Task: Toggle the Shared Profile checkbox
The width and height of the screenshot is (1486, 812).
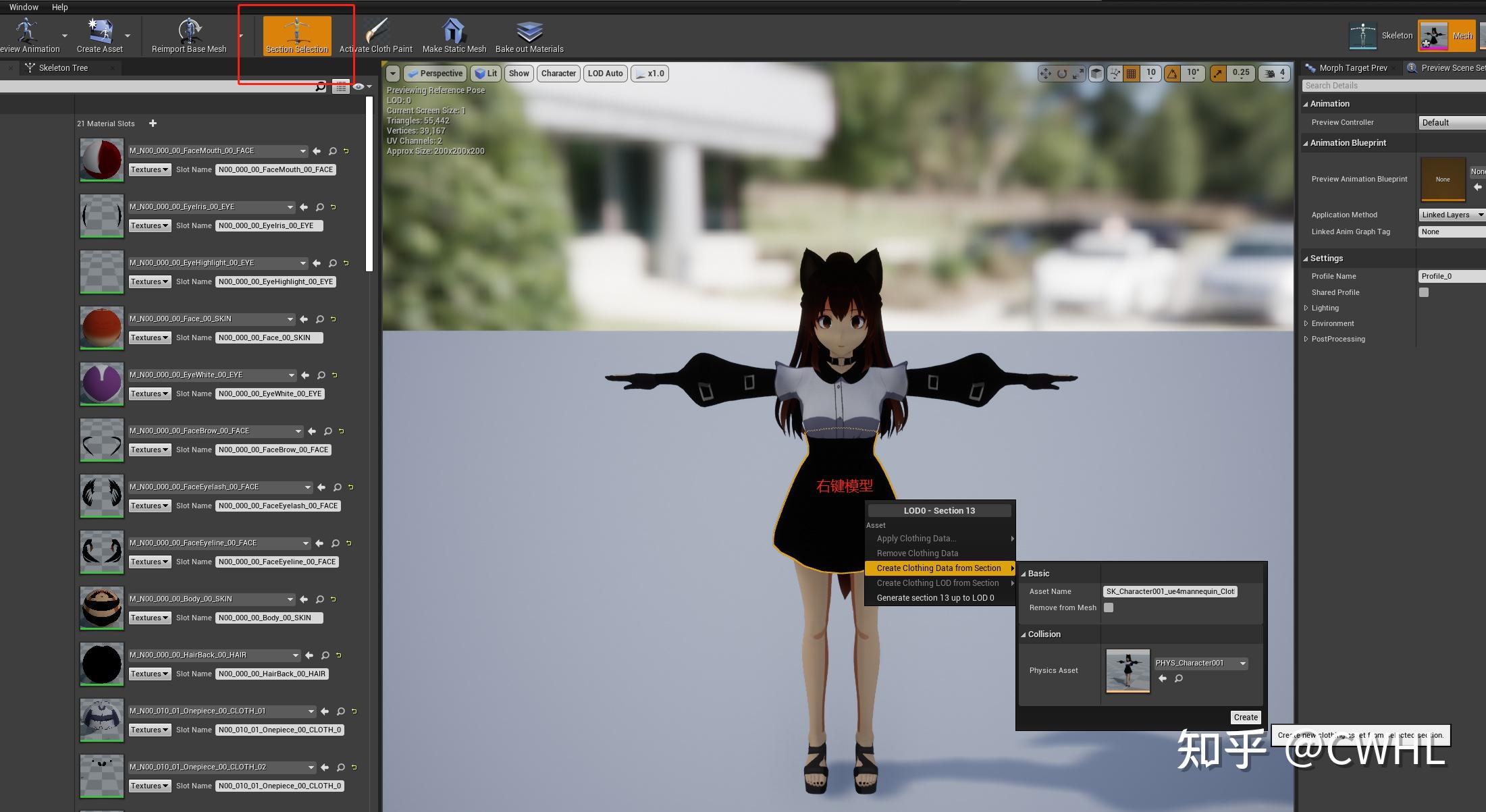Action: 1424,292
